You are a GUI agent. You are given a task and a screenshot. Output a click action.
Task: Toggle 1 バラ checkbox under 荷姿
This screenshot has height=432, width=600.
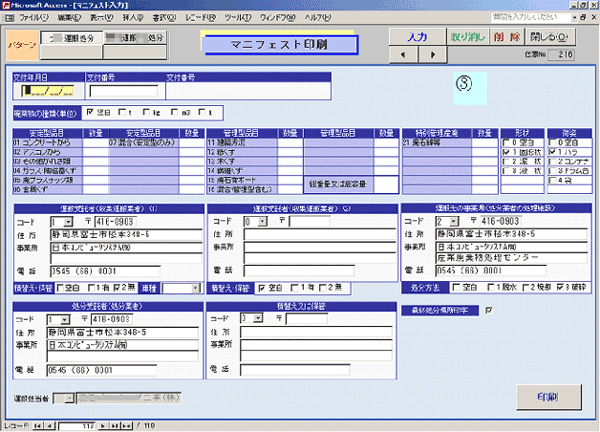552,152
